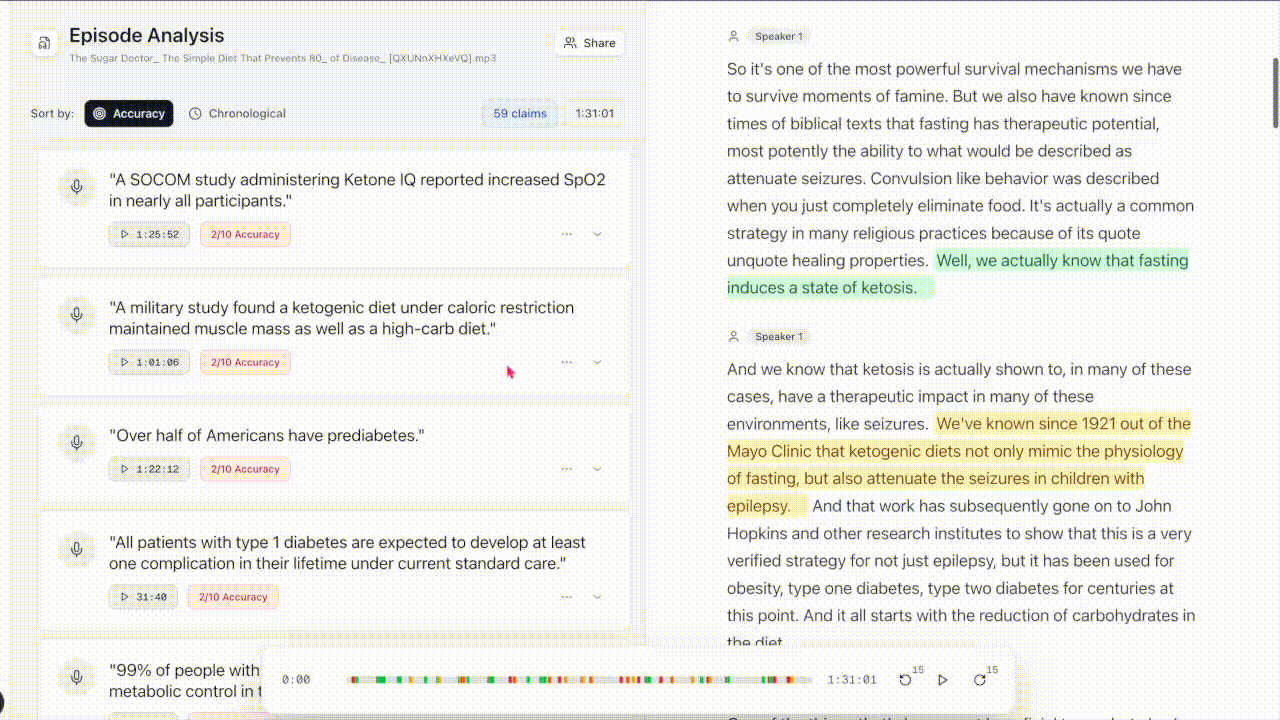Screen dimensions: 1280x720
Task: Rewind 15 seconds in the audio player
Action: pos(906,680)
